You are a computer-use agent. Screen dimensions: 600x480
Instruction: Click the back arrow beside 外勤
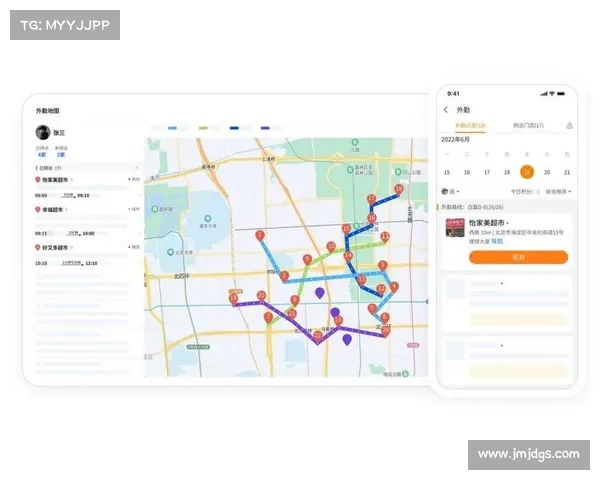click(x=446, y=109)
